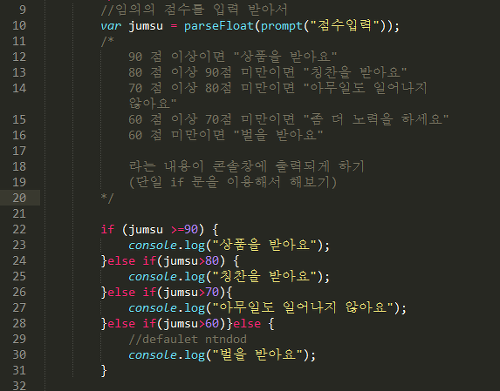Click the comment (단일 if 문을 이용해서 해보기)

(233, 182)
